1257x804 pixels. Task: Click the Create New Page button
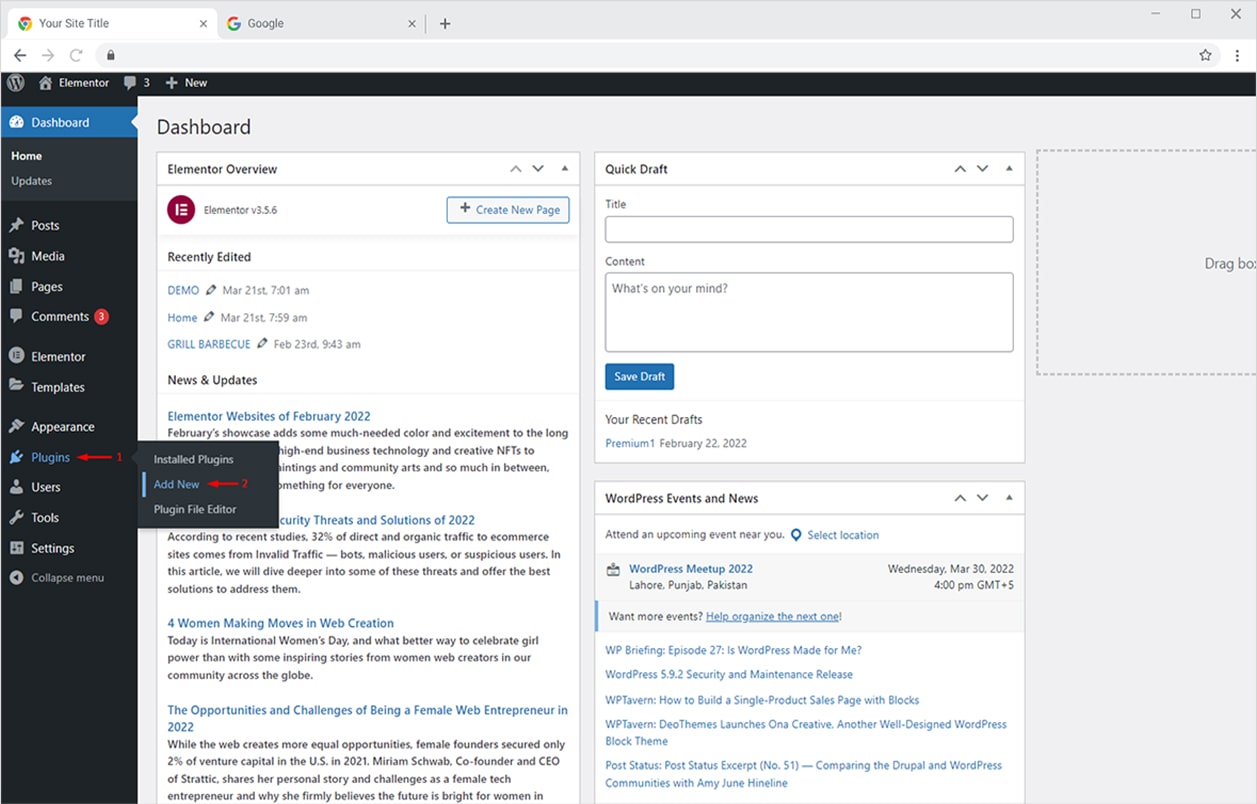508,210
